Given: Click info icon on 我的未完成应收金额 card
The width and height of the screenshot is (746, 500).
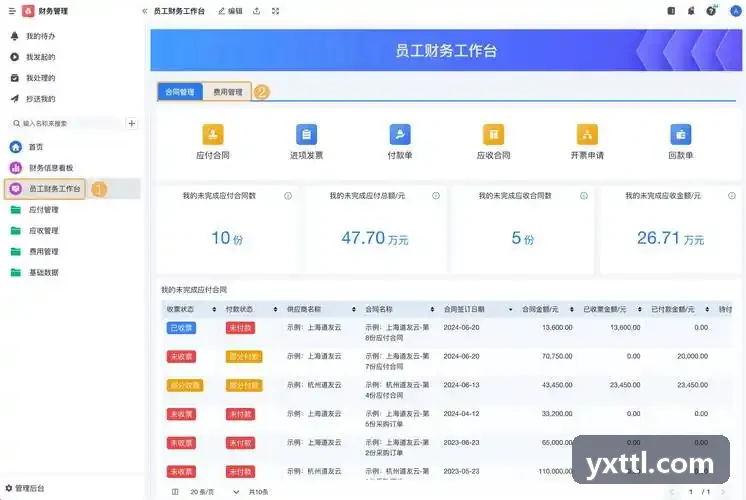Looking at the screenshot, I should (732, 196).
